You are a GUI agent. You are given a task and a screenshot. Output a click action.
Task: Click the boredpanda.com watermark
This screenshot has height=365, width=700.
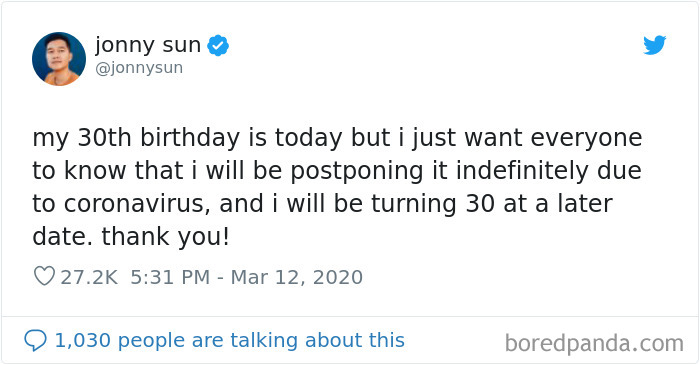(594, 344)
